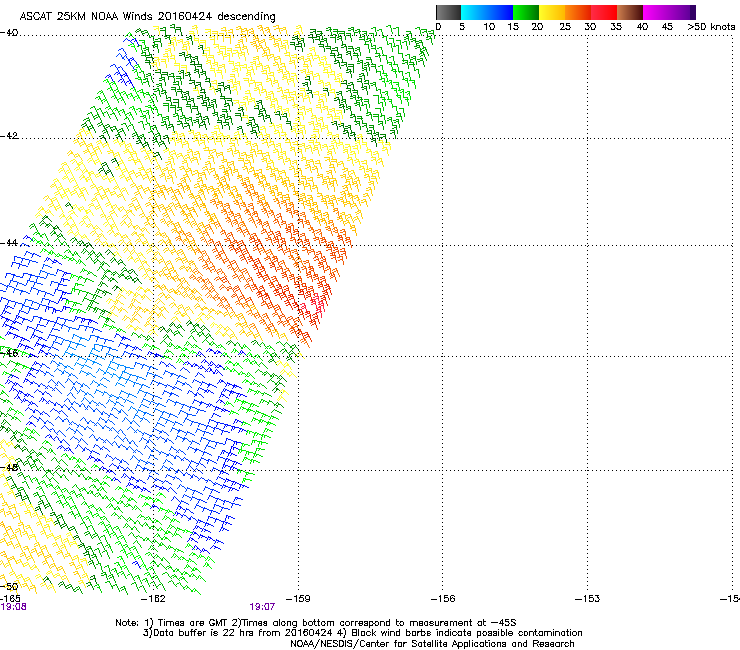Image resolution: width=740 pixels, height=650 pixels.
Task: Click the '-159' longitude label
Action: pos(298,599)
